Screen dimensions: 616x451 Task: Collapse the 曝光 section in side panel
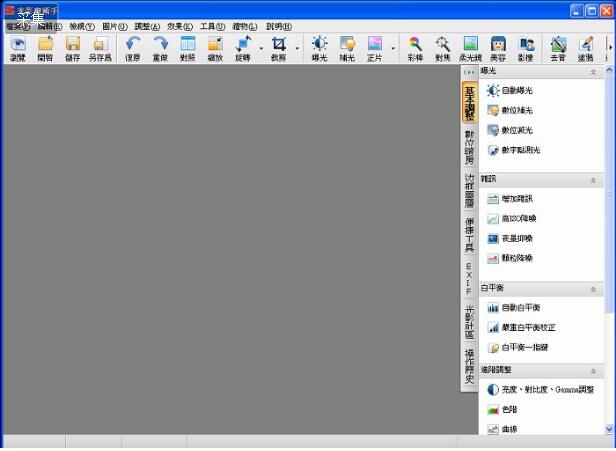[594, 73]
